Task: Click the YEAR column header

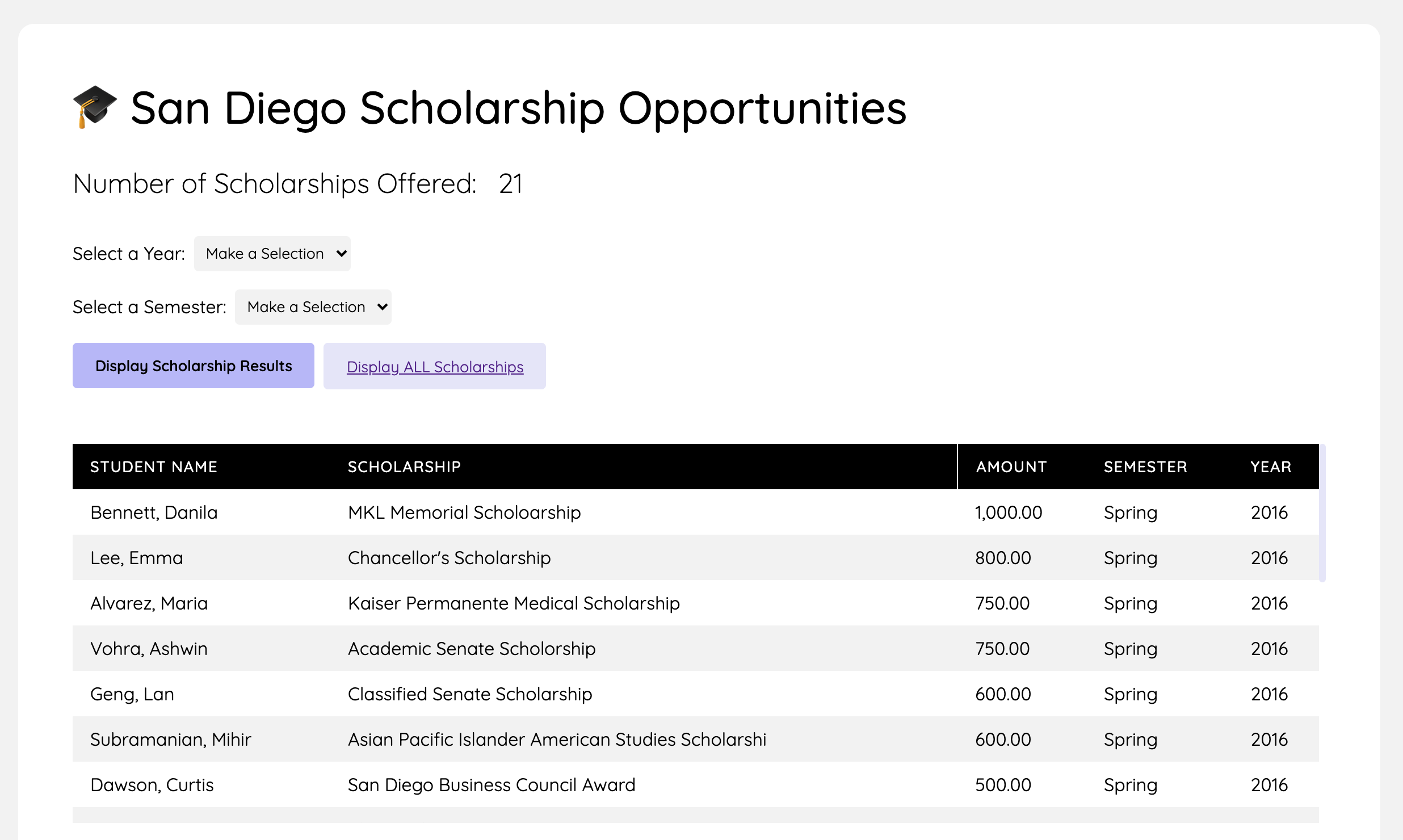Action: [x=1270, y=467]
